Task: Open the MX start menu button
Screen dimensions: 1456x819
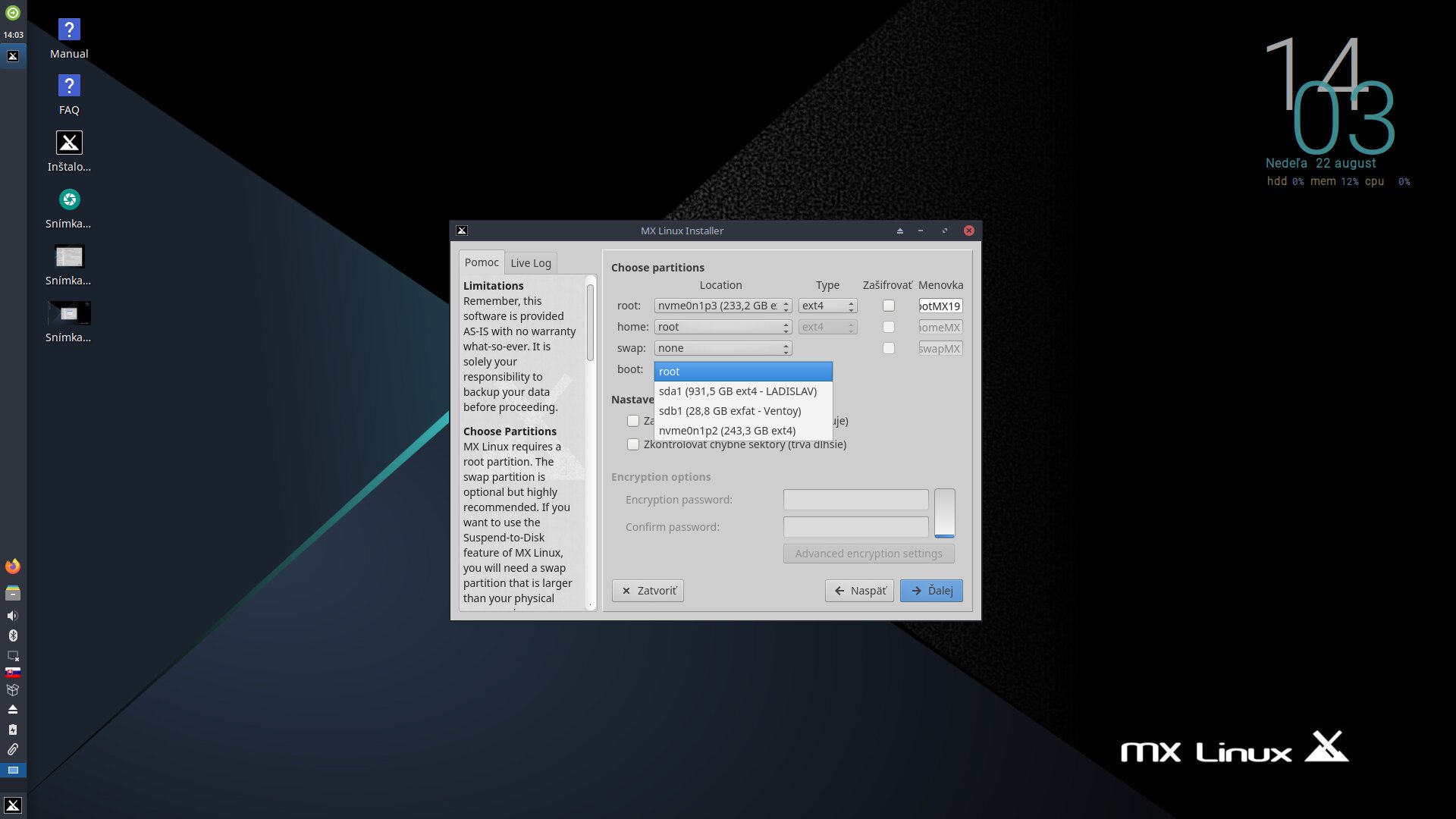Action: point(13,805)
